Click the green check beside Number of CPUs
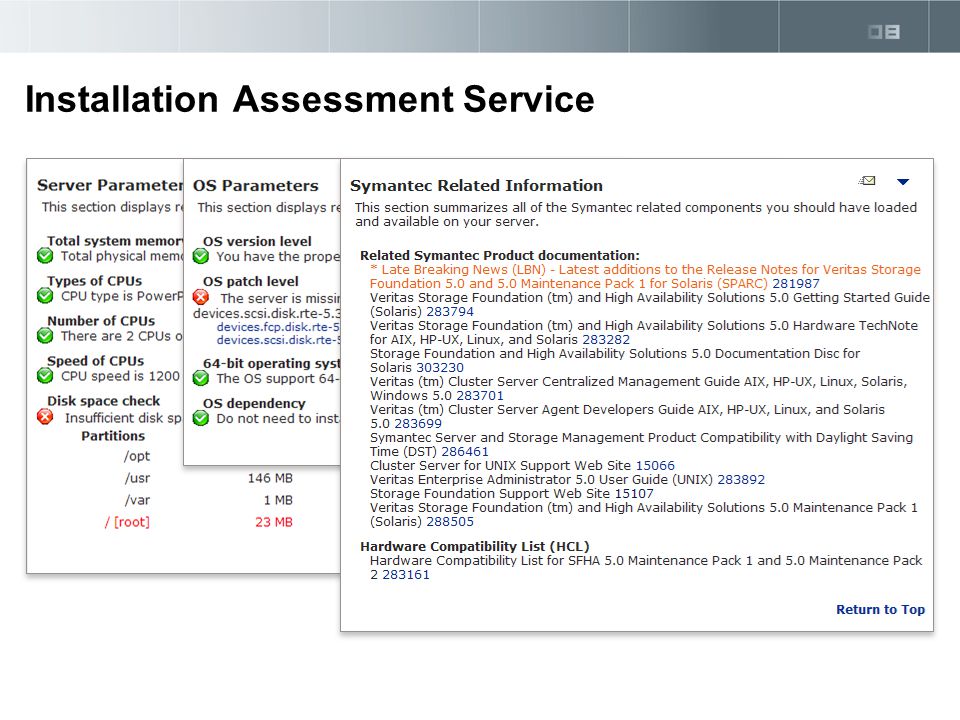 pyautogui.click(x=45, y=336)
